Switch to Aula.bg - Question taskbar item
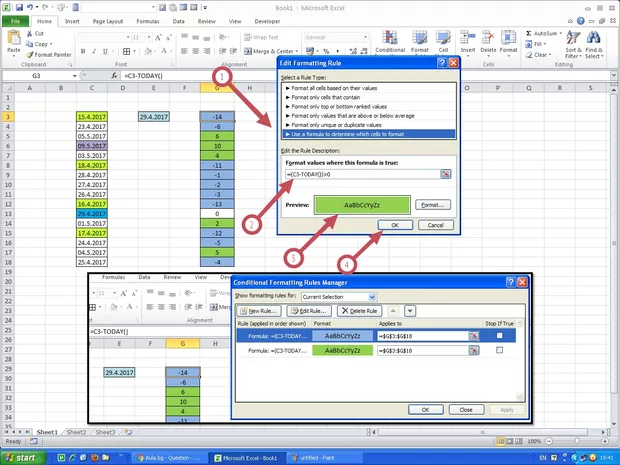Viewport: 620px width, 465px height. [168, 458]
